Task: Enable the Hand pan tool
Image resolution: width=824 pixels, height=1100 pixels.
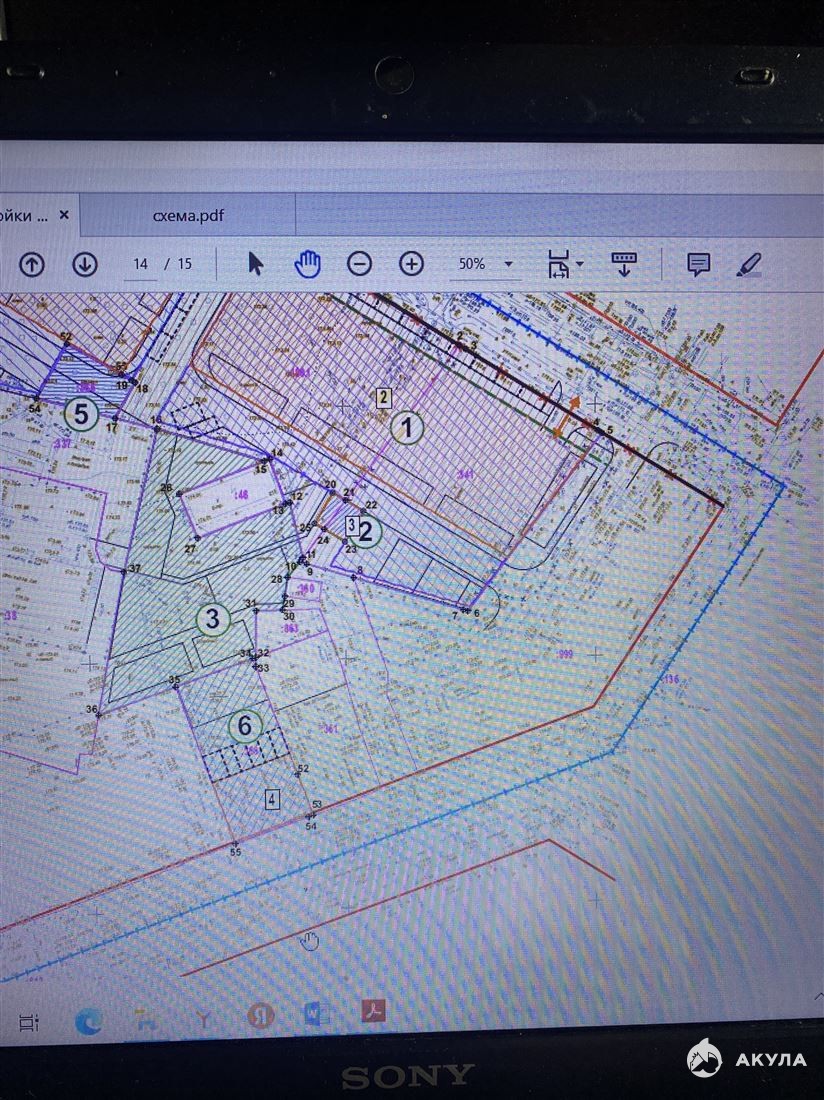Action: (307, 264)
